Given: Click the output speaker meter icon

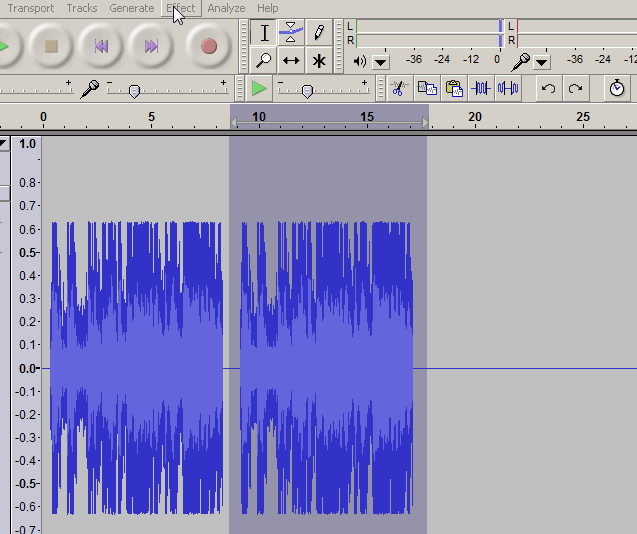Looking at the screenshot, I should pos(360,61).
